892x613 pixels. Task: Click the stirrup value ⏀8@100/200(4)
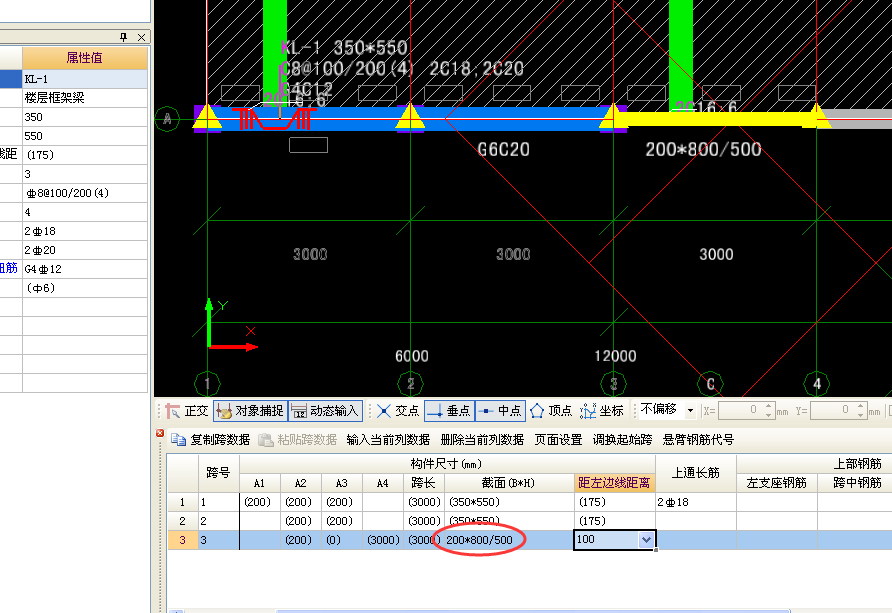click(x=85, y=193)
